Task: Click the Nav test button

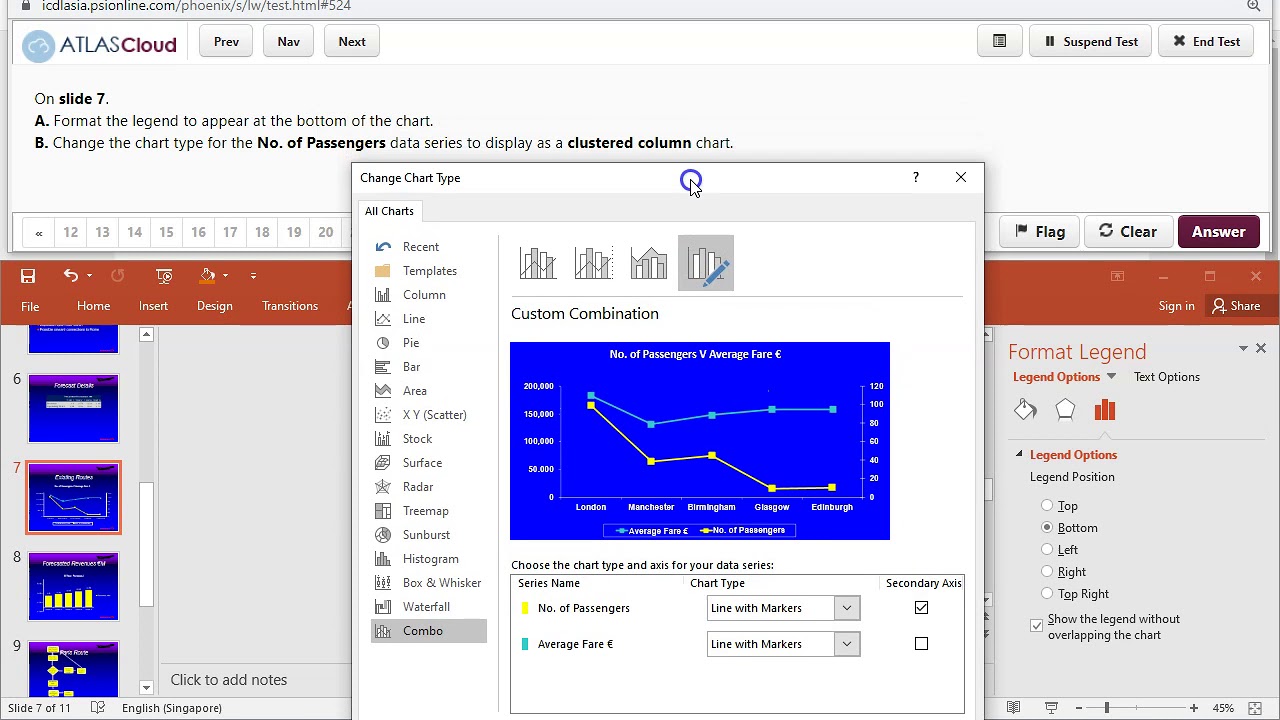Action: [x=288, y=42]
